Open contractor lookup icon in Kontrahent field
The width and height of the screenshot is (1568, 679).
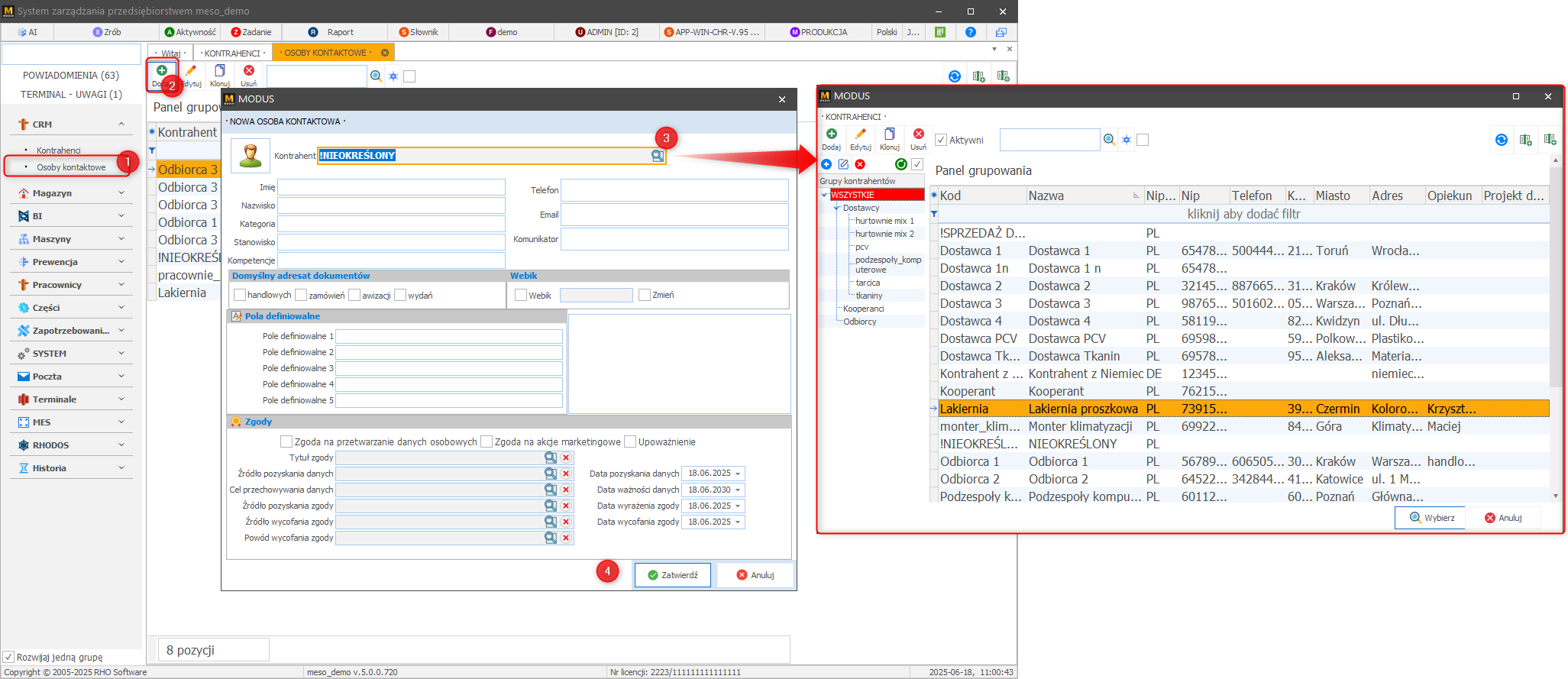click(657, 156)
